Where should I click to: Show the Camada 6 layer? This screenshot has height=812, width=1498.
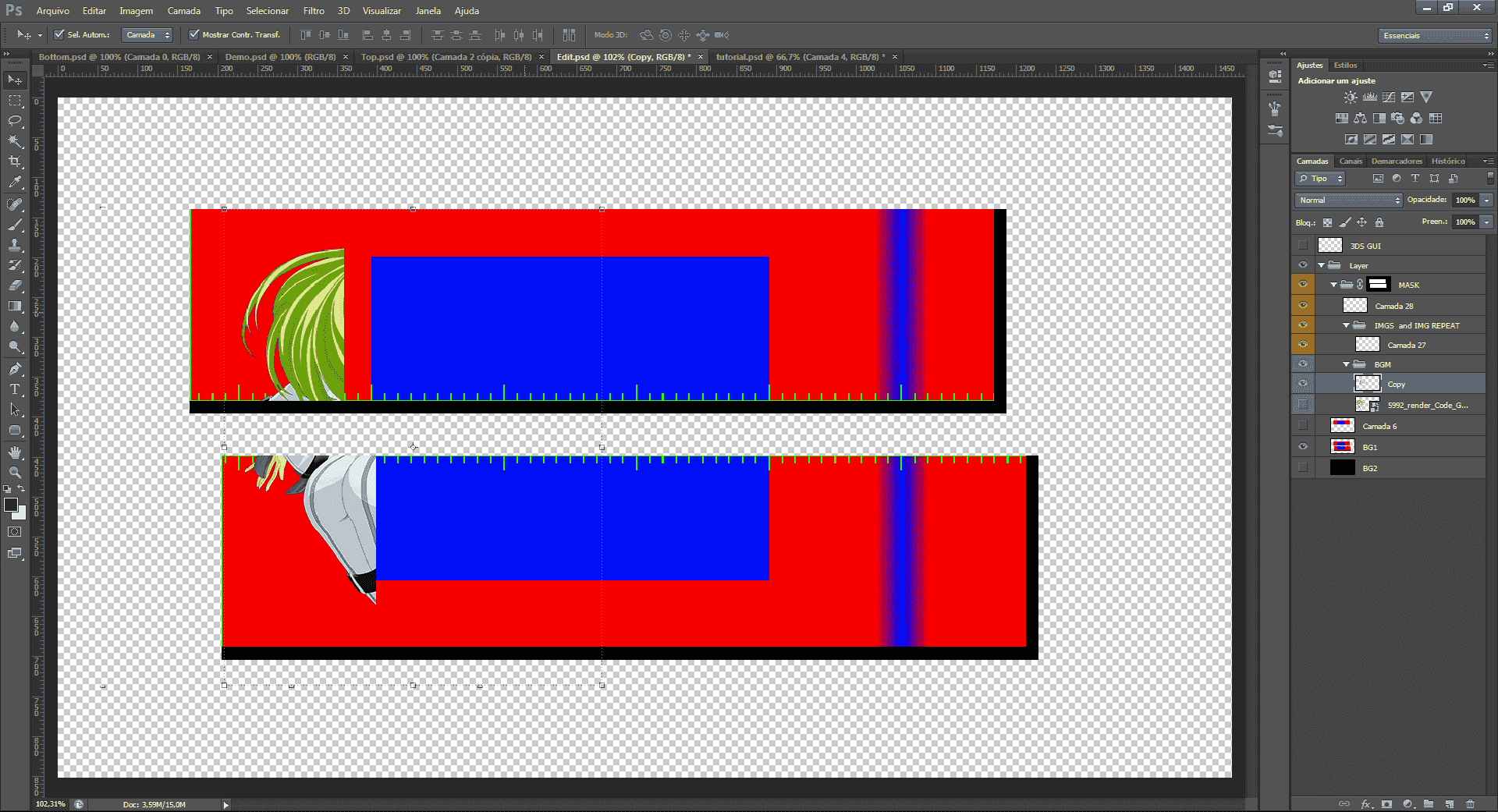point(1303,426)
